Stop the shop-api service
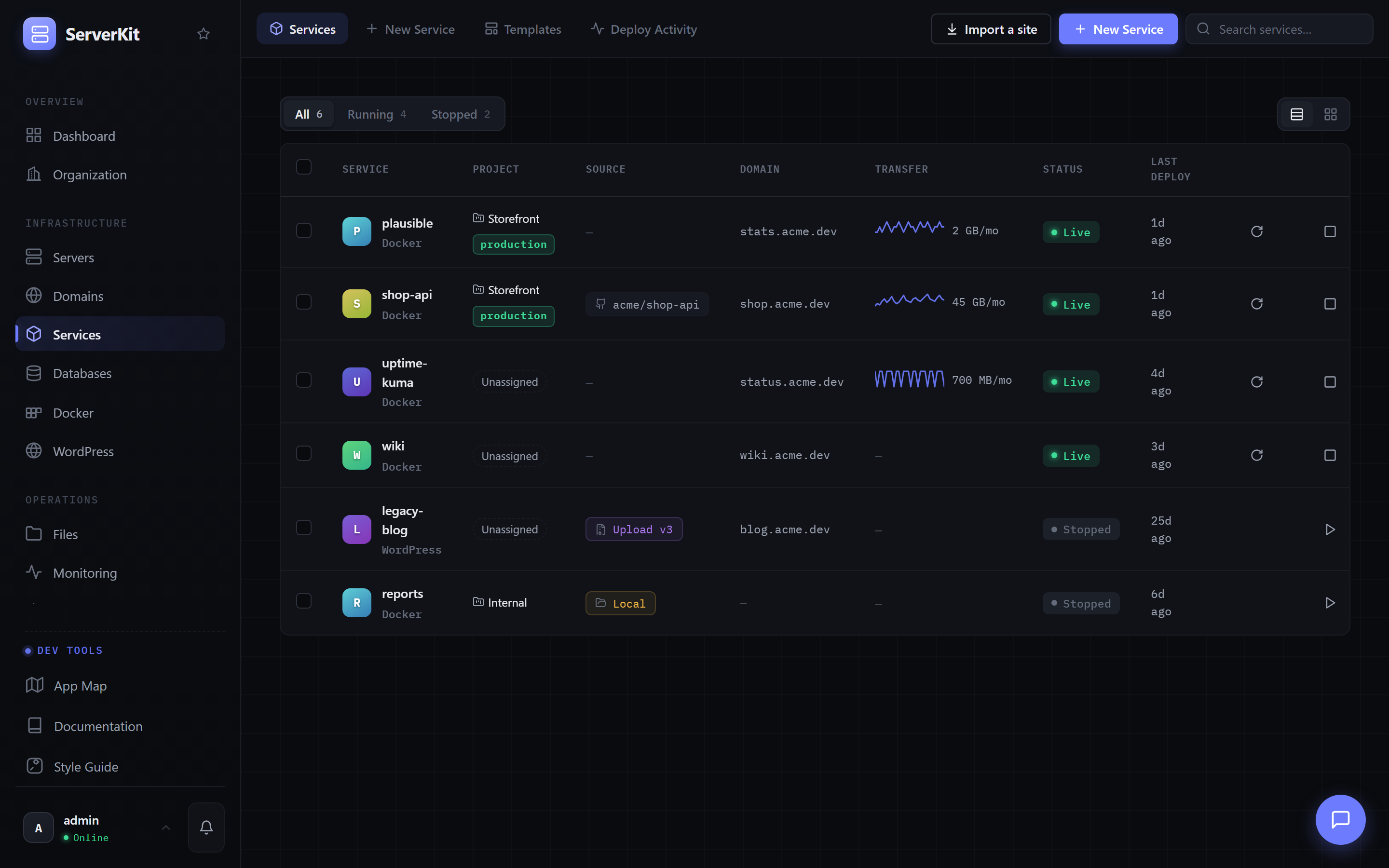 pos(1330,304)
